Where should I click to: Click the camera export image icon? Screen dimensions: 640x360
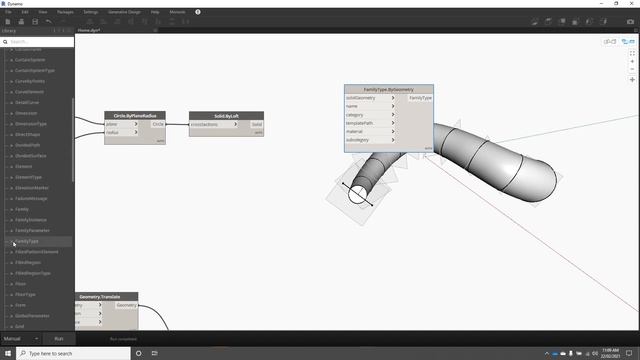point(630,22)
